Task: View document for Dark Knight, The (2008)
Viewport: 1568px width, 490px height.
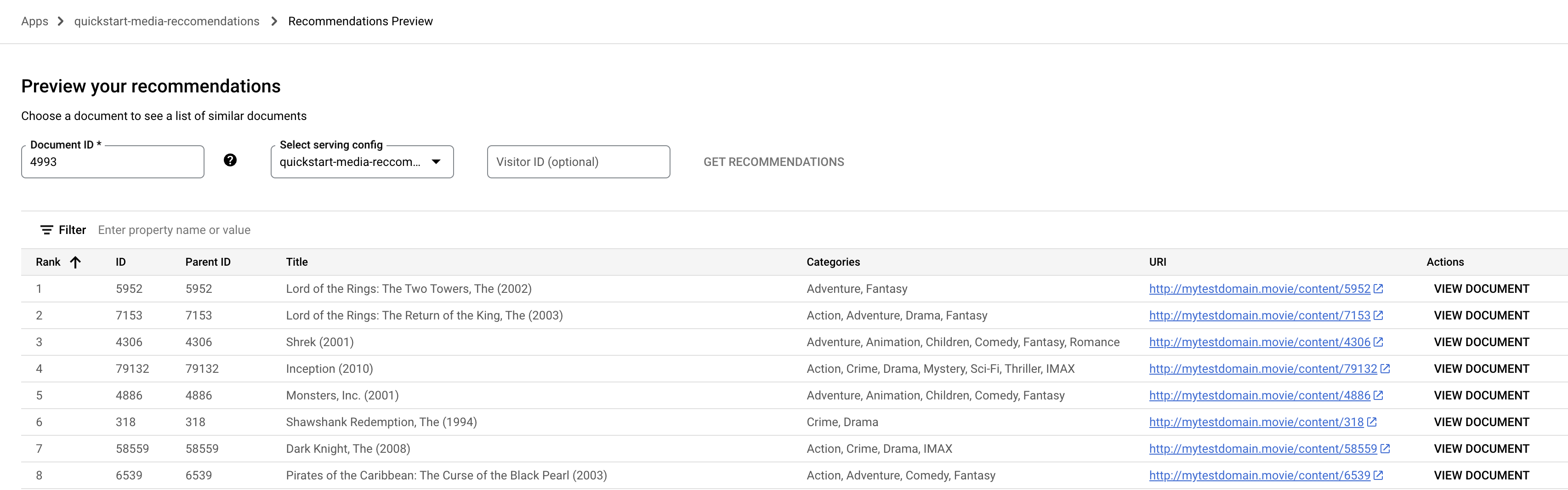Action: tap(1481, 449)
